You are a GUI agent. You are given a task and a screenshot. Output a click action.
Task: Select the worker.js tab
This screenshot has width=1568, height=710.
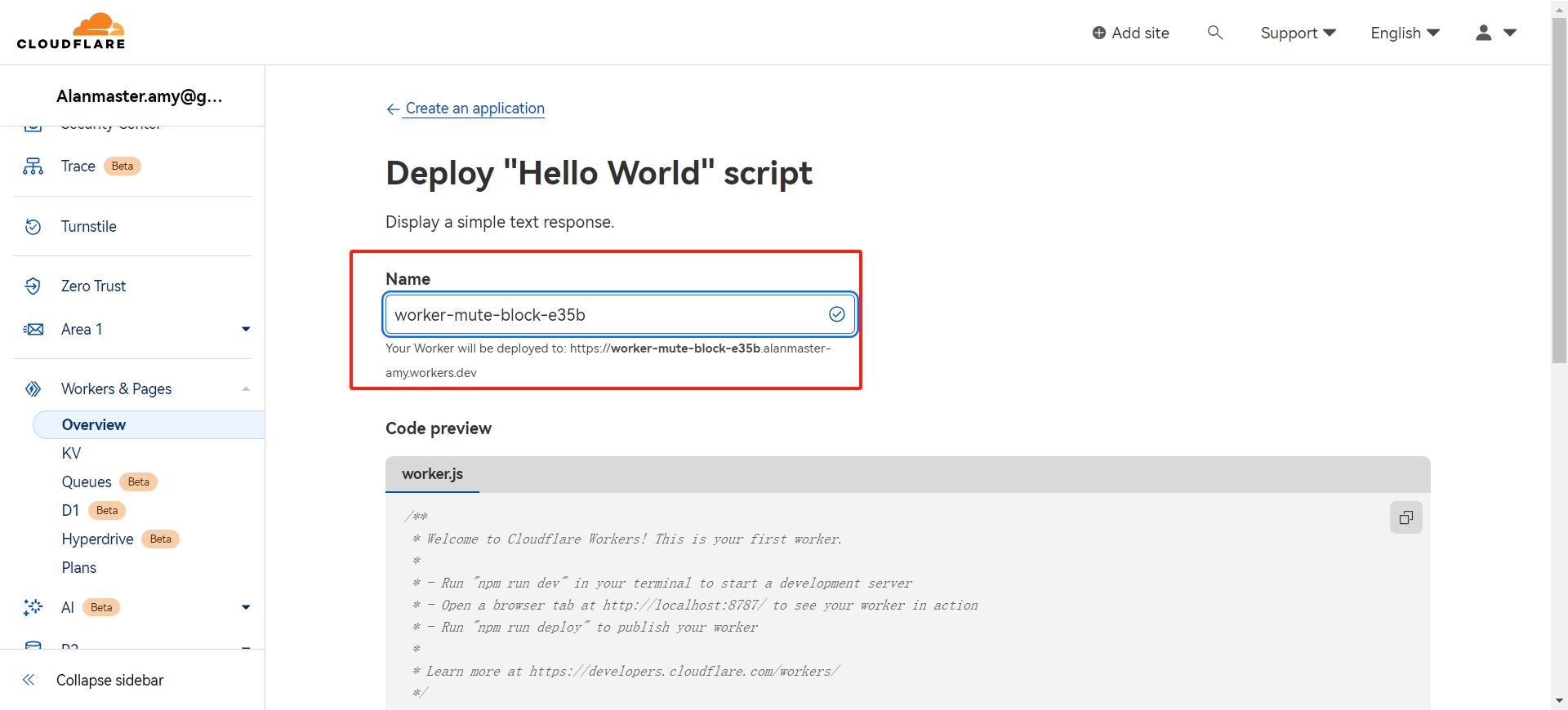(x=432, y=474)
